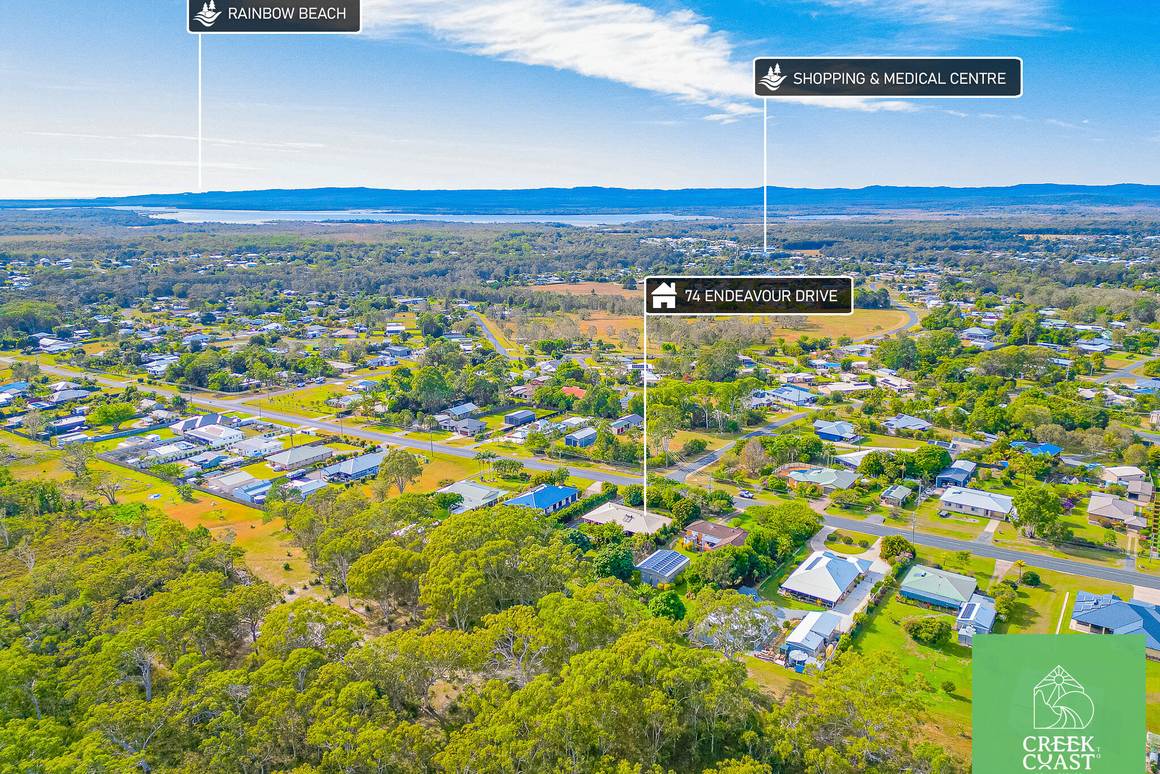
Task: Click the house icon beside 74 Endeavour Drive
Action: click(x=664, y=296)
